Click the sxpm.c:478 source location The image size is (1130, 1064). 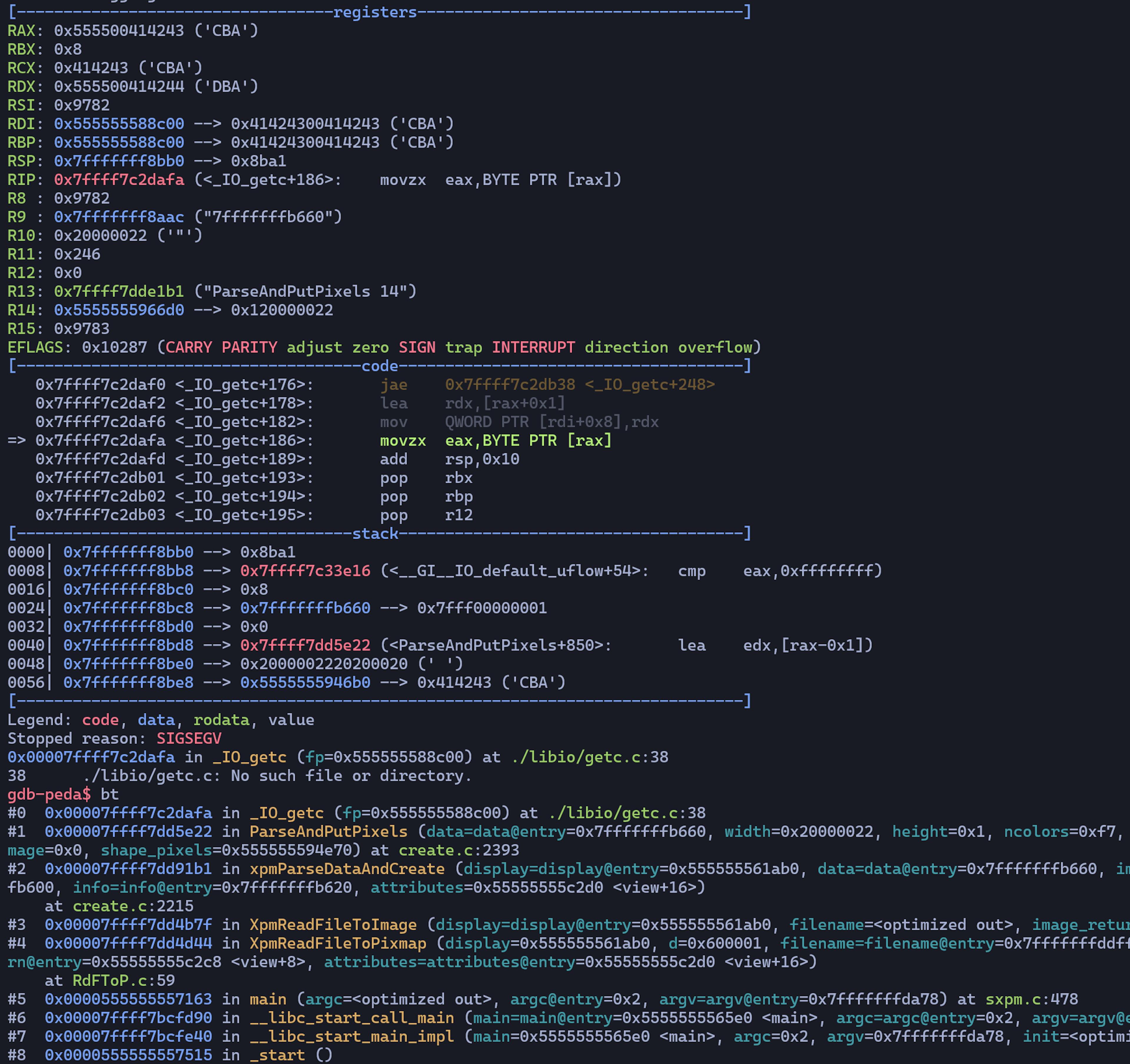1031,999
